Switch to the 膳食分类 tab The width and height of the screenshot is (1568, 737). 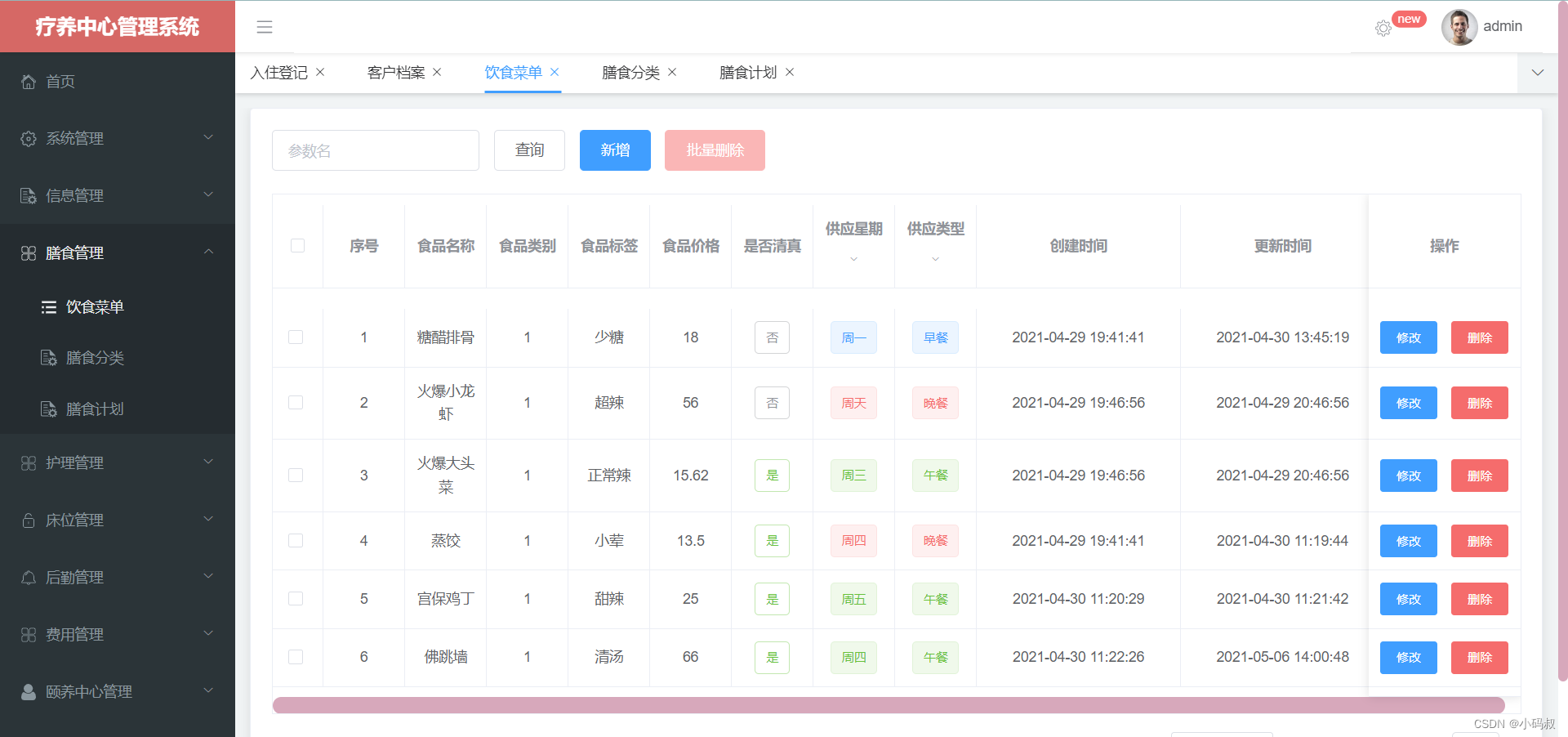pyautogui.click(x=630, y=73)
